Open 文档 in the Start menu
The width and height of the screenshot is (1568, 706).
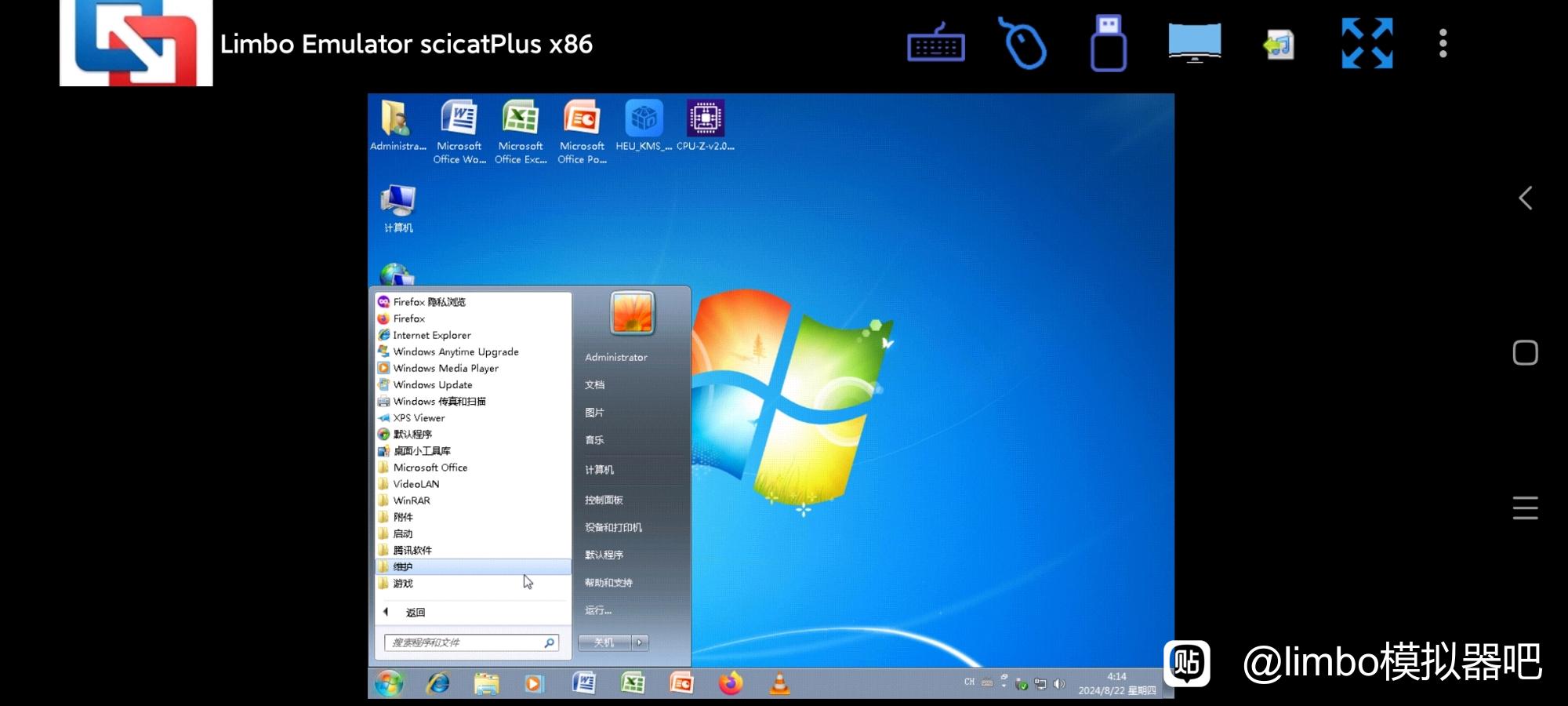tap(594, 384)
